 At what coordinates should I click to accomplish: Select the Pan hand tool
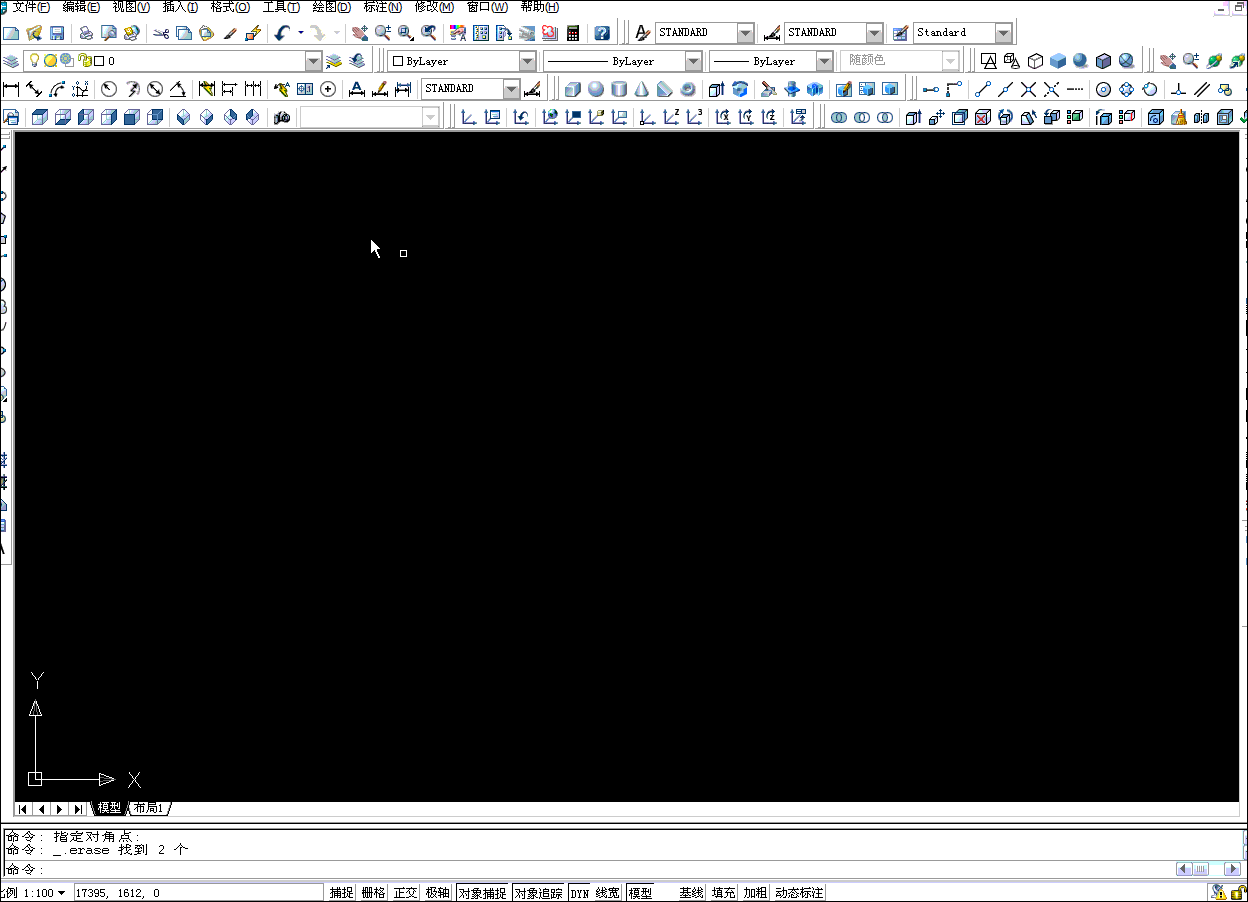tap(360, 33)
